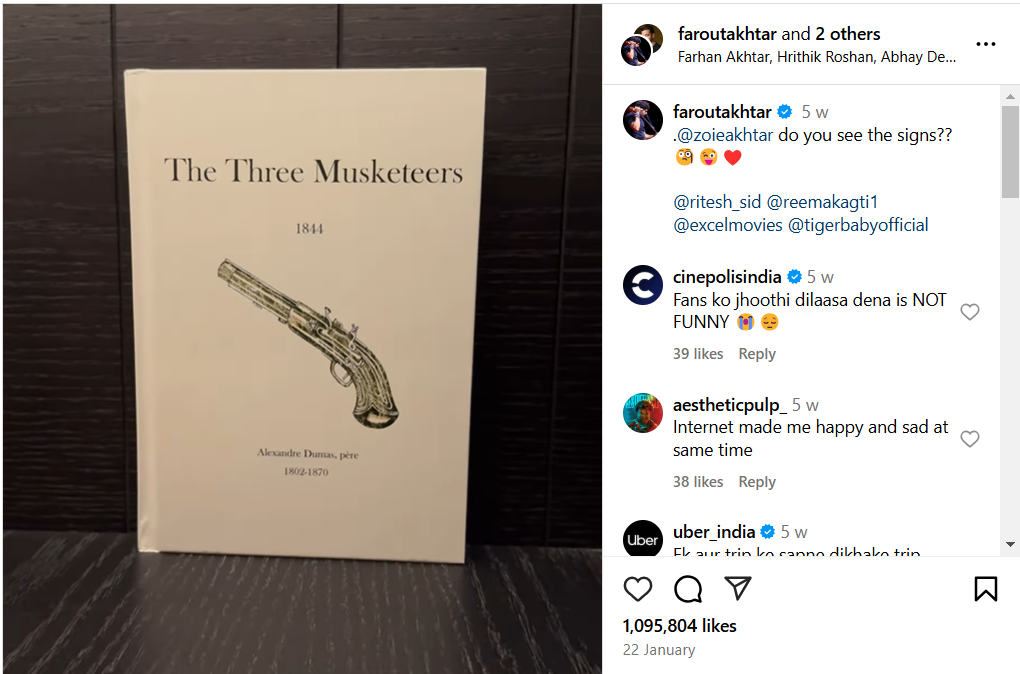
Task: Reply to the aestheticpulp_ comment
Action: tap(757, 482)
